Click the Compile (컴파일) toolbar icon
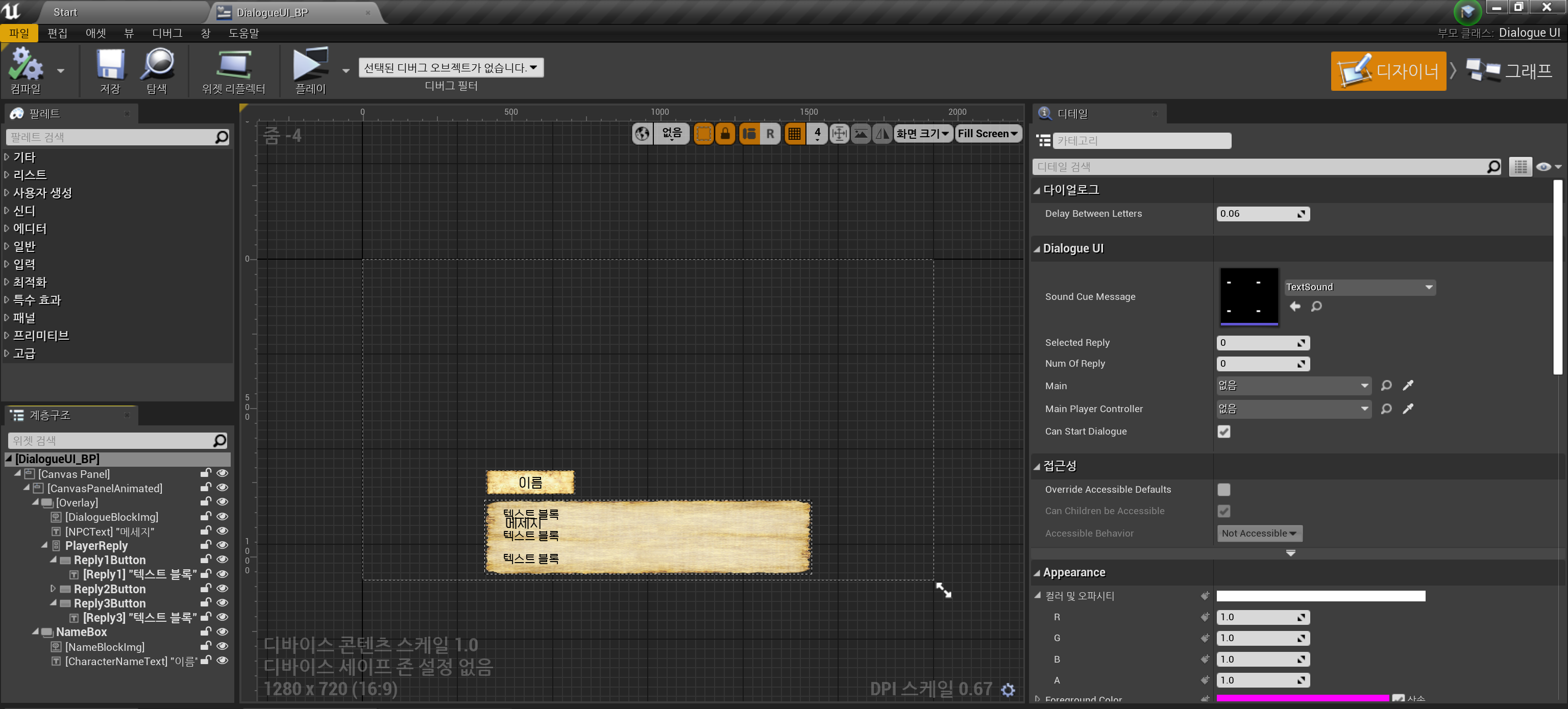The width and height of the screenshot is (1568, 709). tap(25, 64)
